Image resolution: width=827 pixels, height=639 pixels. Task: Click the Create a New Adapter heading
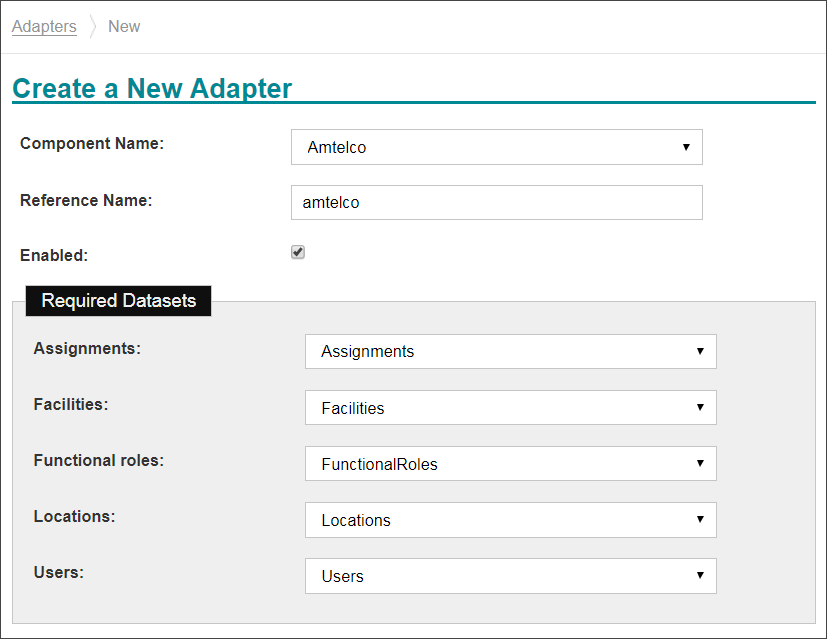(152, 88)
